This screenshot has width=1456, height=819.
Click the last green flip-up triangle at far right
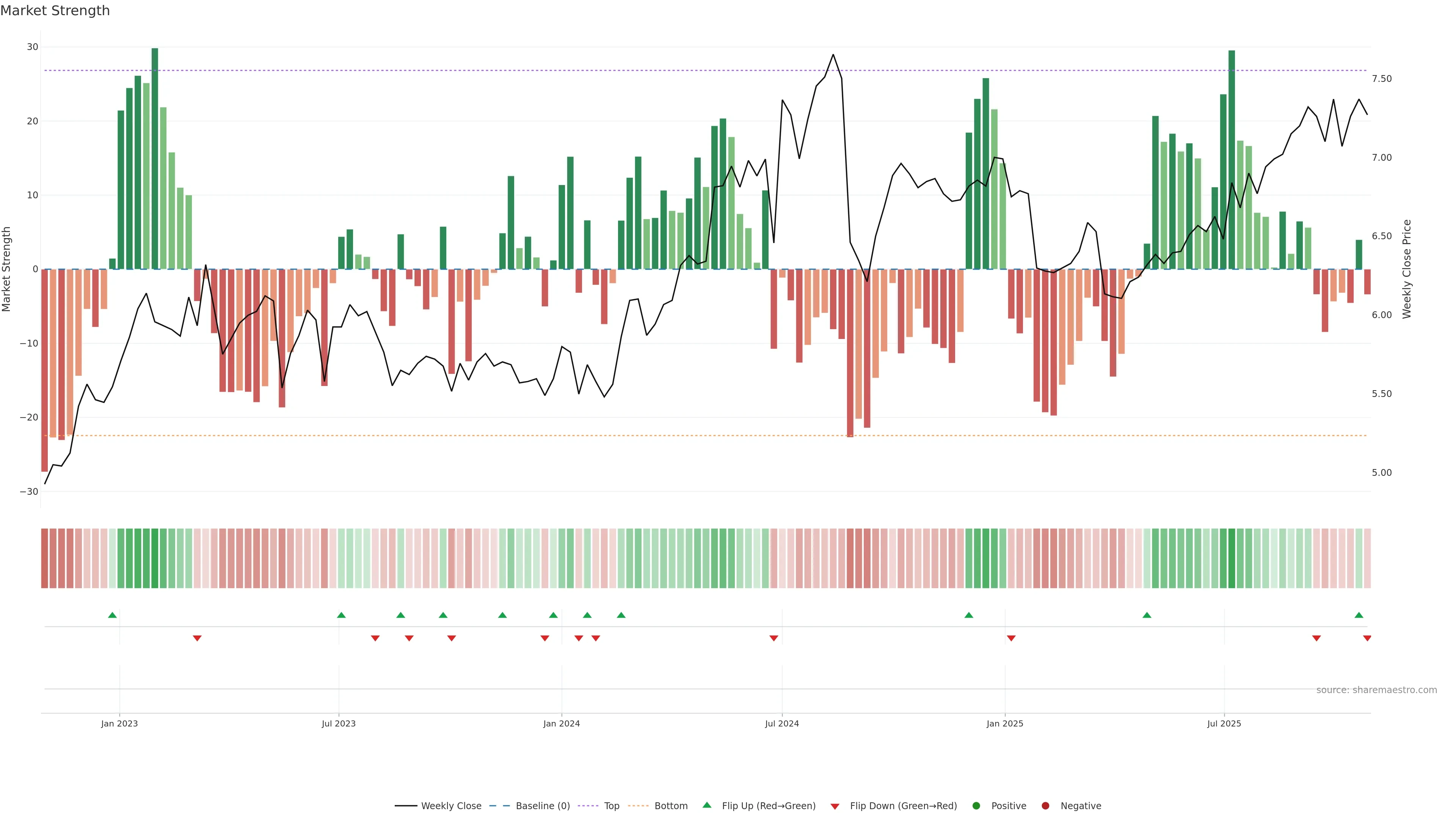(1359, 615)
